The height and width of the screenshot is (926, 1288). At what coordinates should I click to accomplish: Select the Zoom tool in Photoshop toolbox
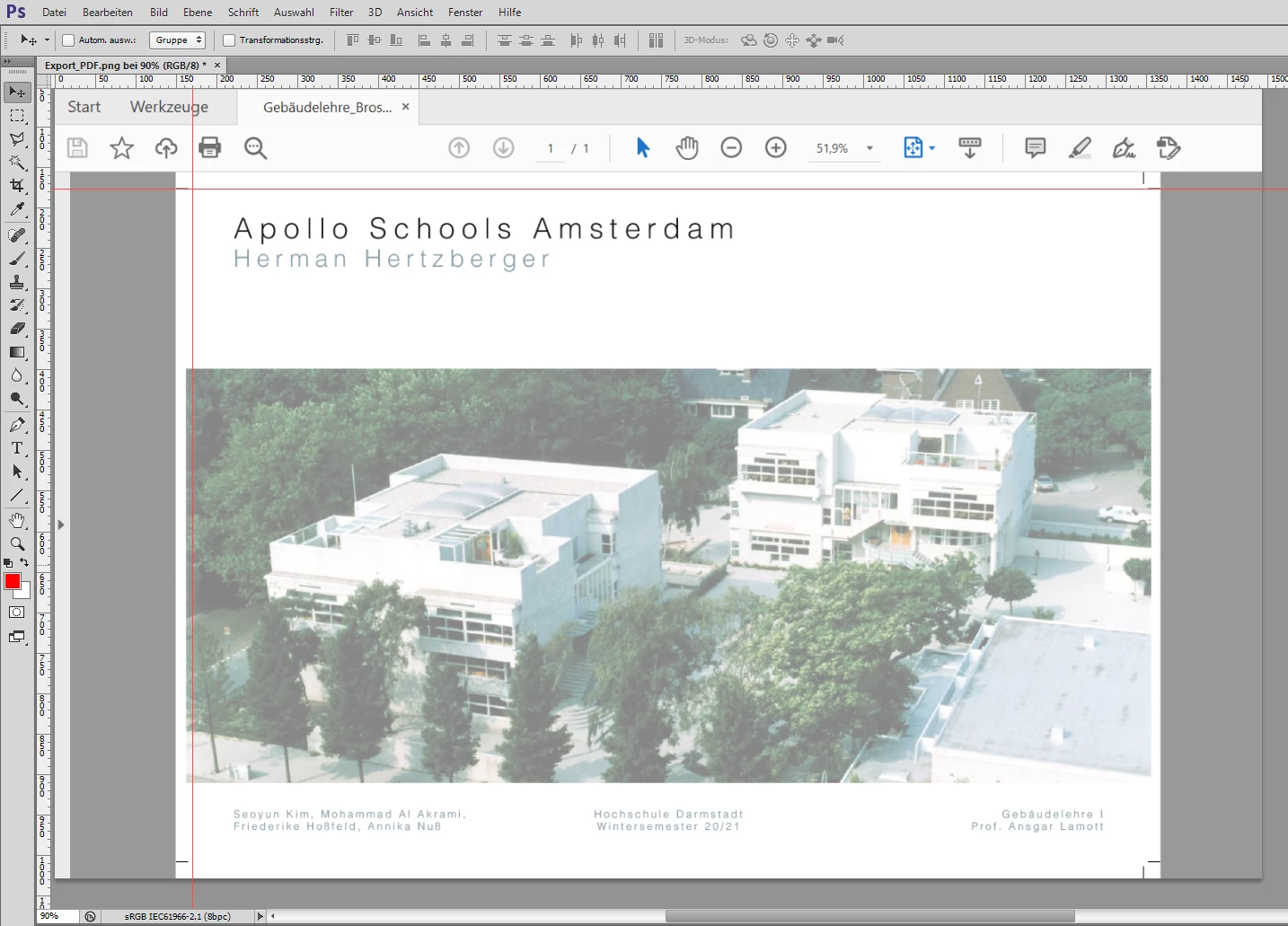pyautogui.click(x=17, y=544)
